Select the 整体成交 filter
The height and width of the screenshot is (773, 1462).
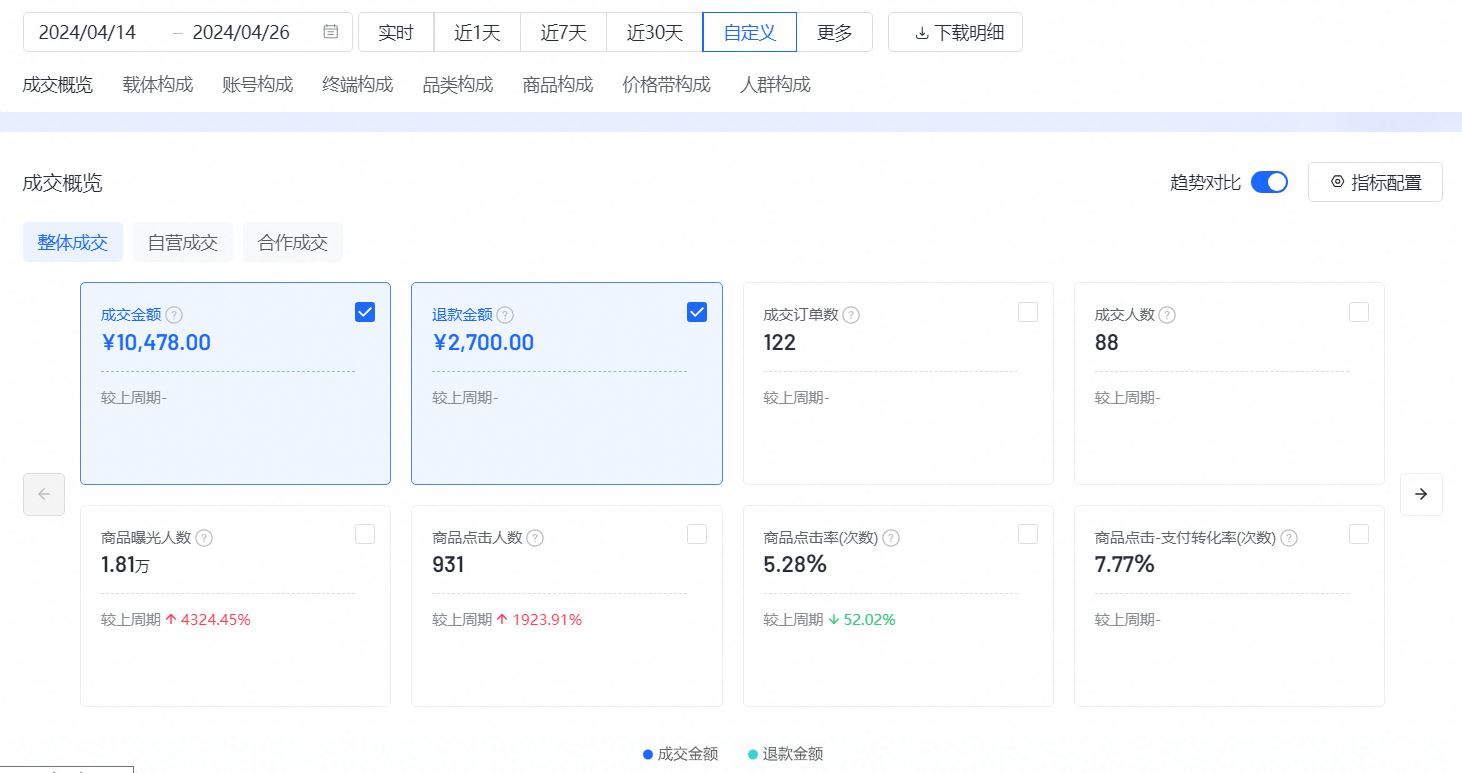point(73,242)
